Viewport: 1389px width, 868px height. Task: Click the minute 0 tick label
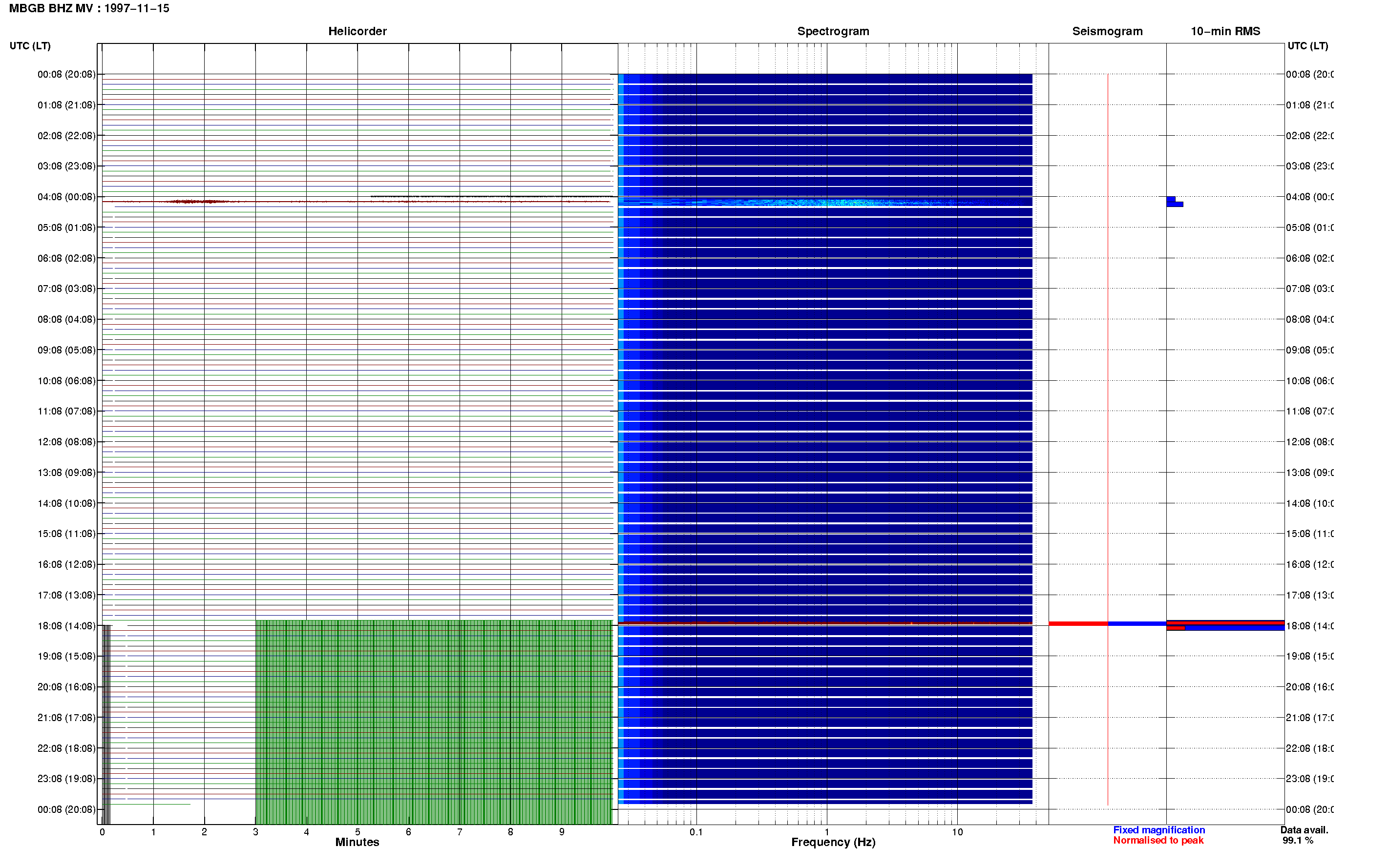pyautogui.click(x=102, y=832)
